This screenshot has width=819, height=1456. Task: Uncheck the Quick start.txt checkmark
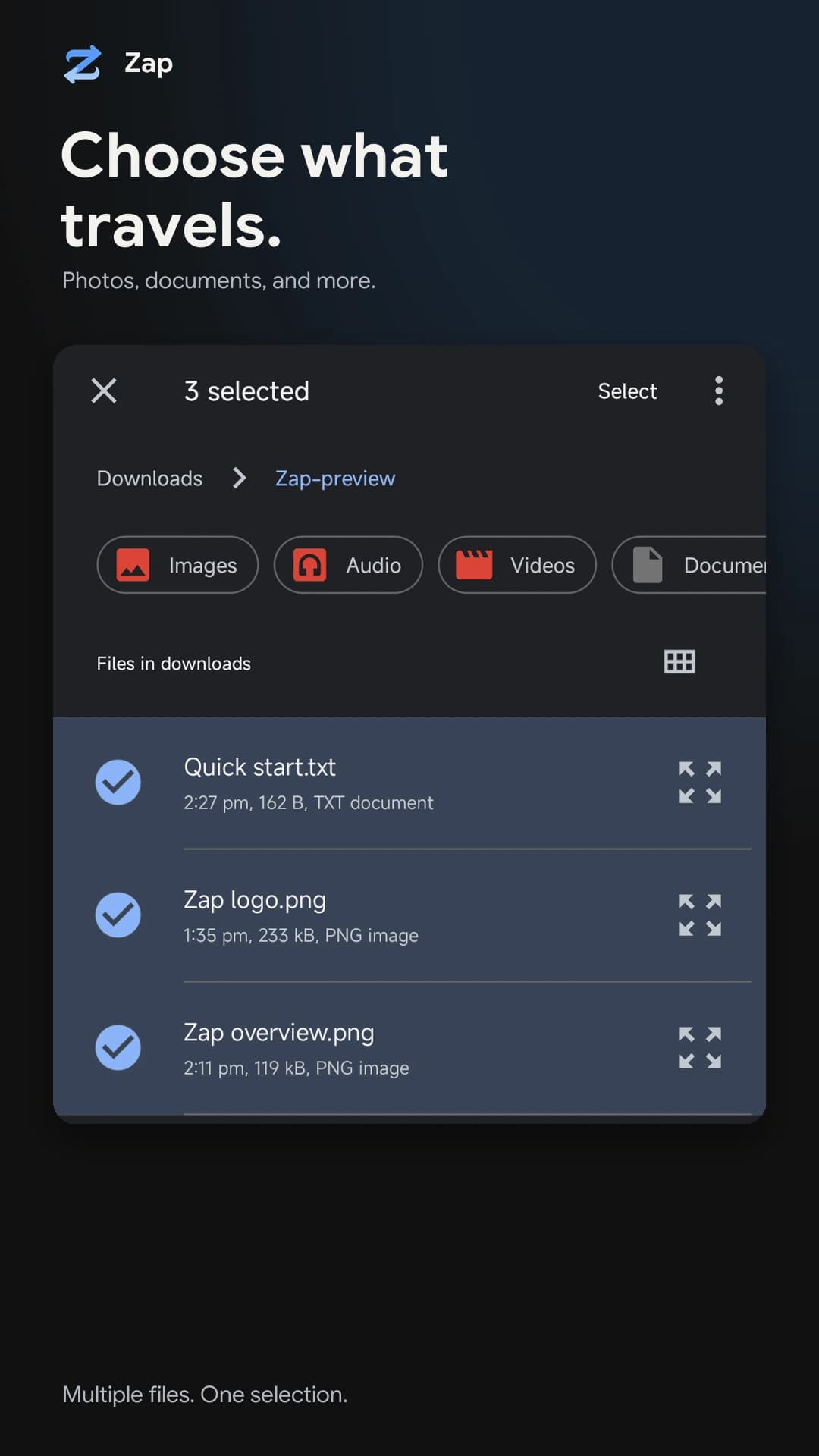tap(118, 782)
